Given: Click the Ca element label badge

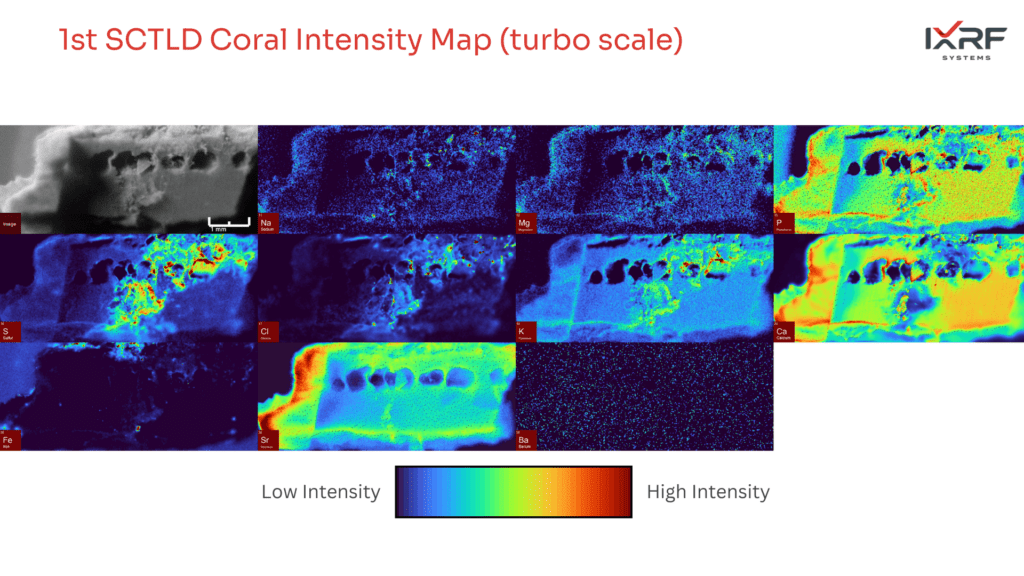Looking at the screenshot, I should (x=784, y=332).
